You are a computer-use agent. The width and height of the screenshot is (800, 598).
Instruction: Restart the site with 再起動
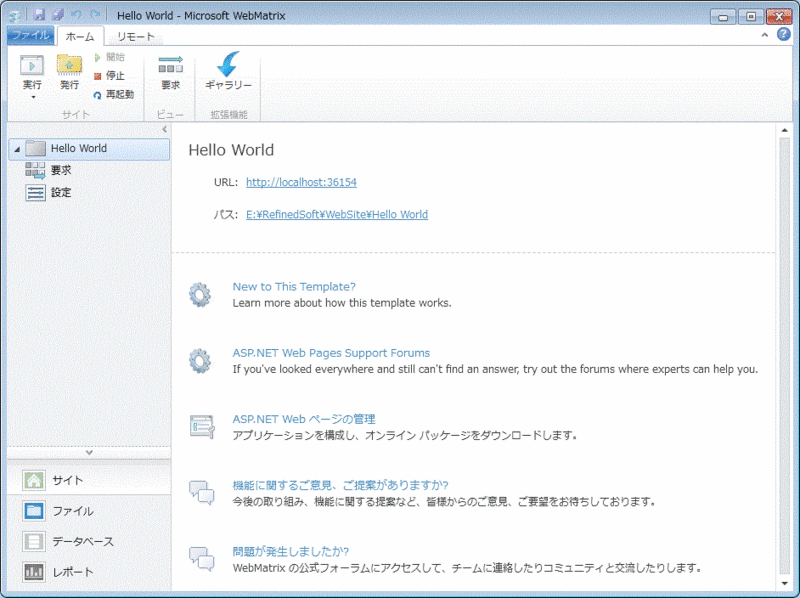tap(114, 94)
